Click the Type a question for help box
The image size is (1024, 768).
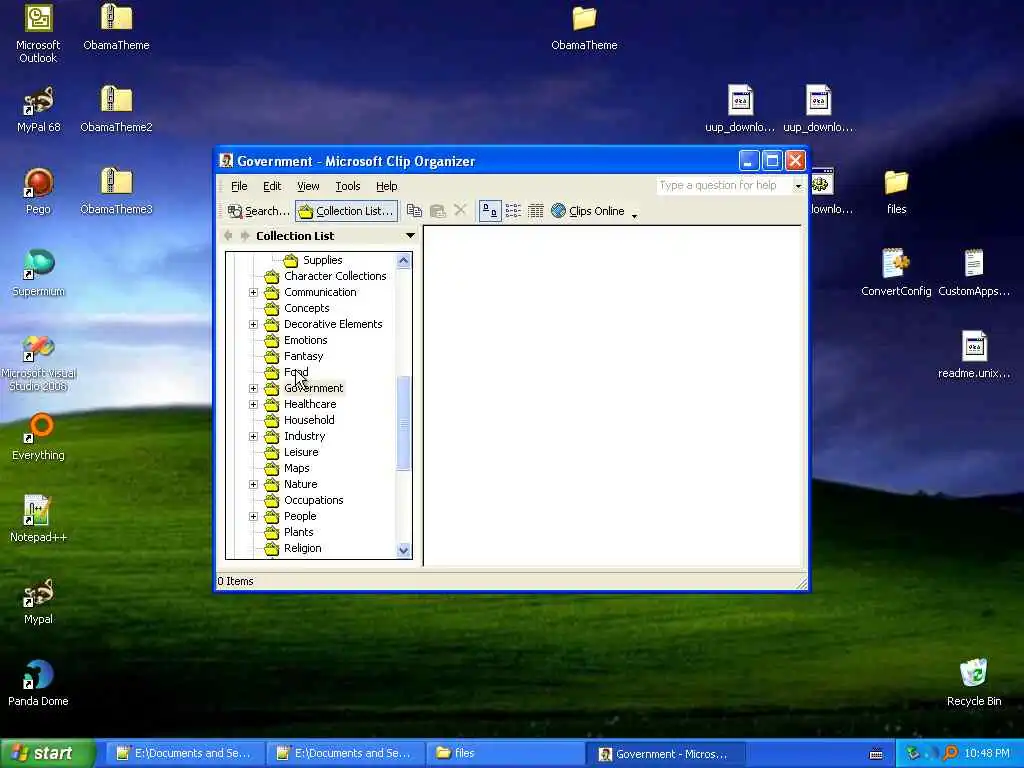coord(724,185)
